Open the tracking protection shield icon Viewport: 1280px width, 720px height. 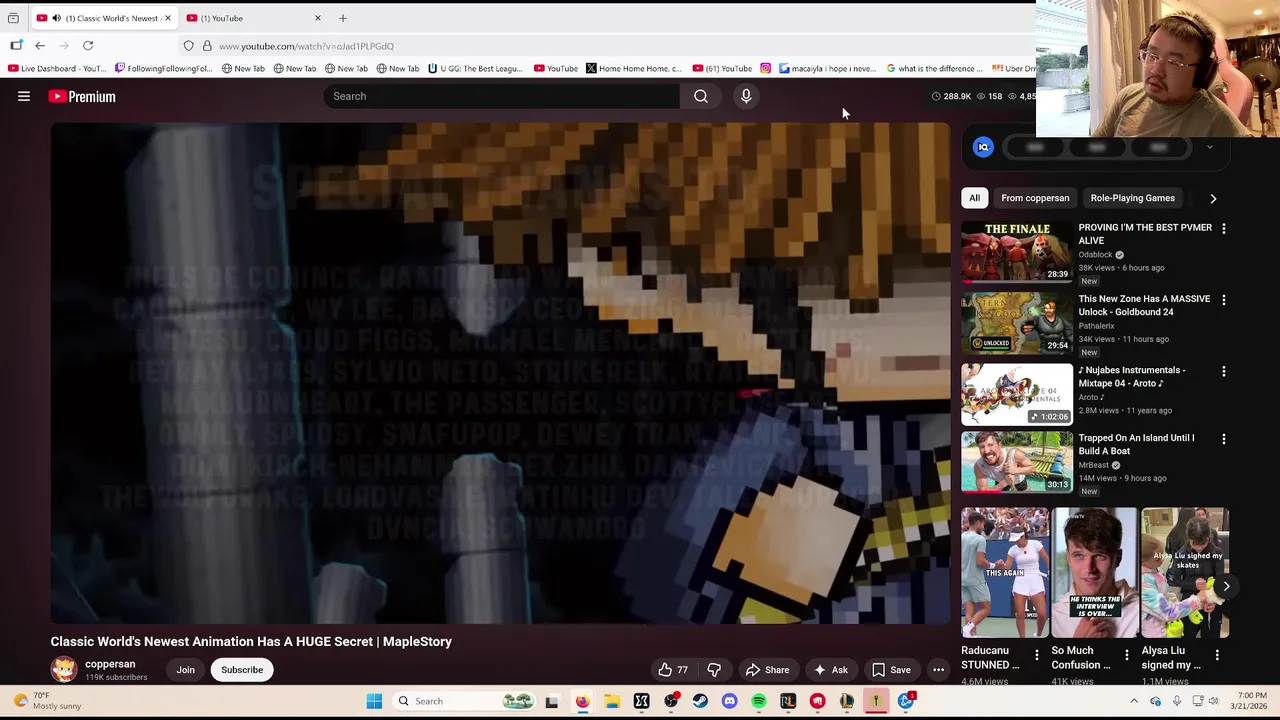(x=188, y=46)
